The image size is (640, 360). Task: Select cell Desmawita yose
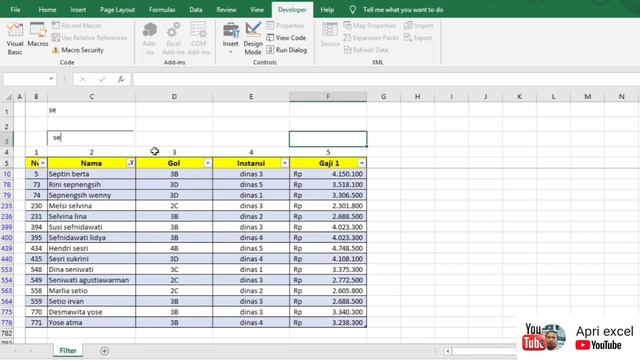91,312
